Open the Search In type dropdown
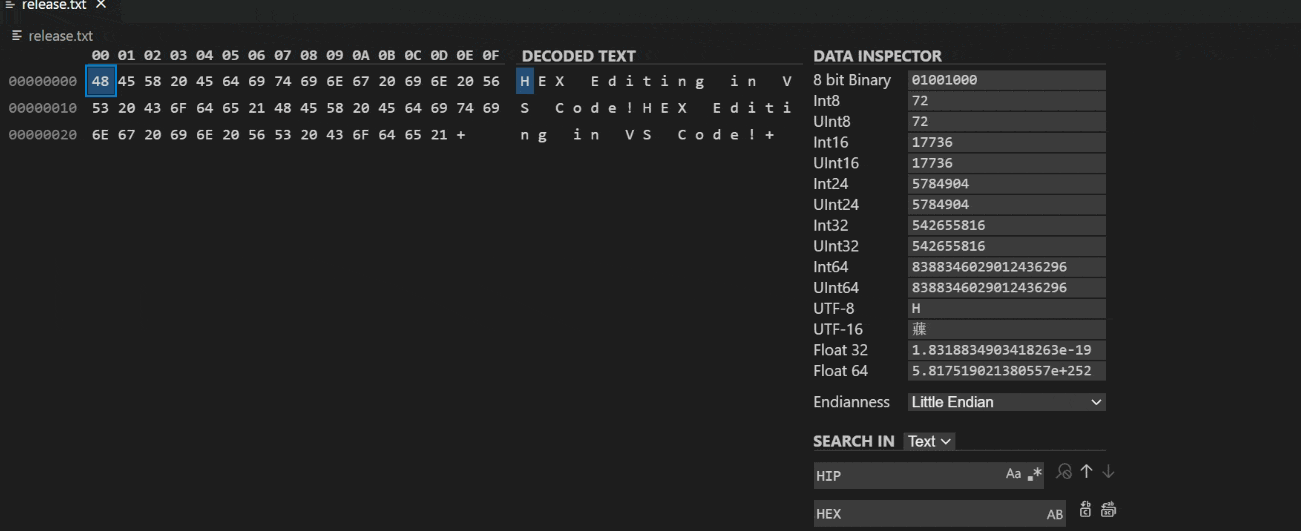The image size is (1301, 531). [x=929, y=441]
